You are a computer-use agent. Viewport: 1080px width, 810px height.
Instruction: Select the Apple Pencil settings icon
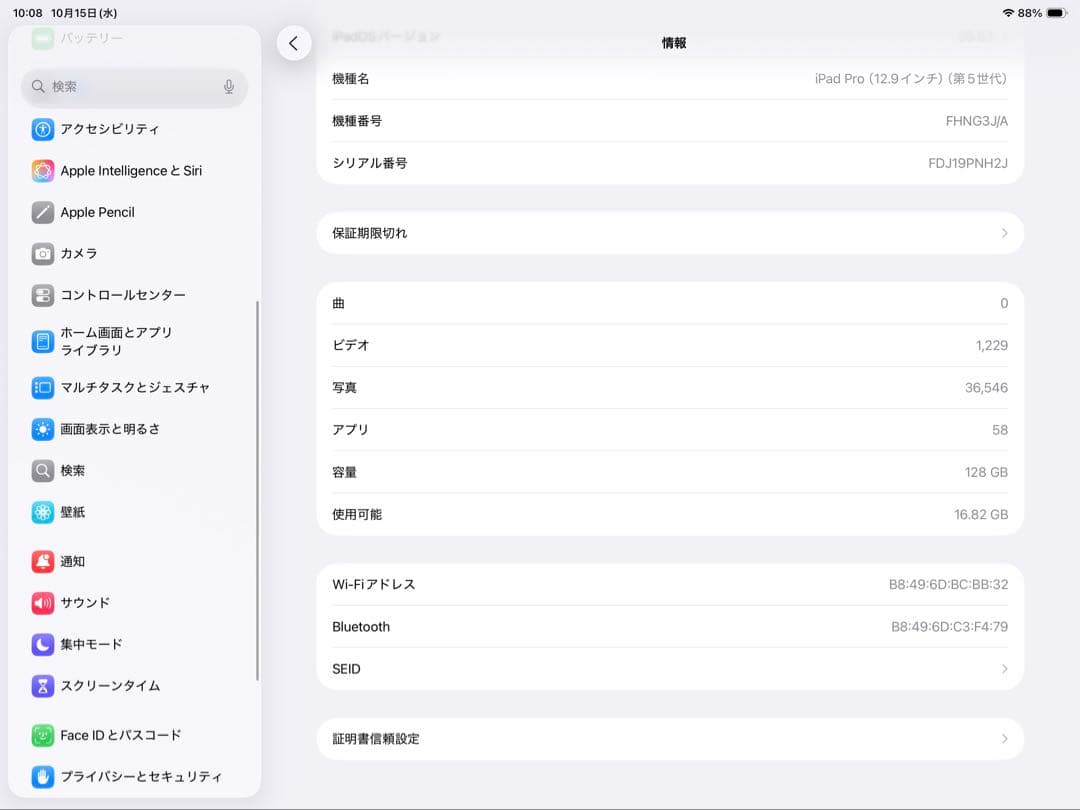point(41,212)
